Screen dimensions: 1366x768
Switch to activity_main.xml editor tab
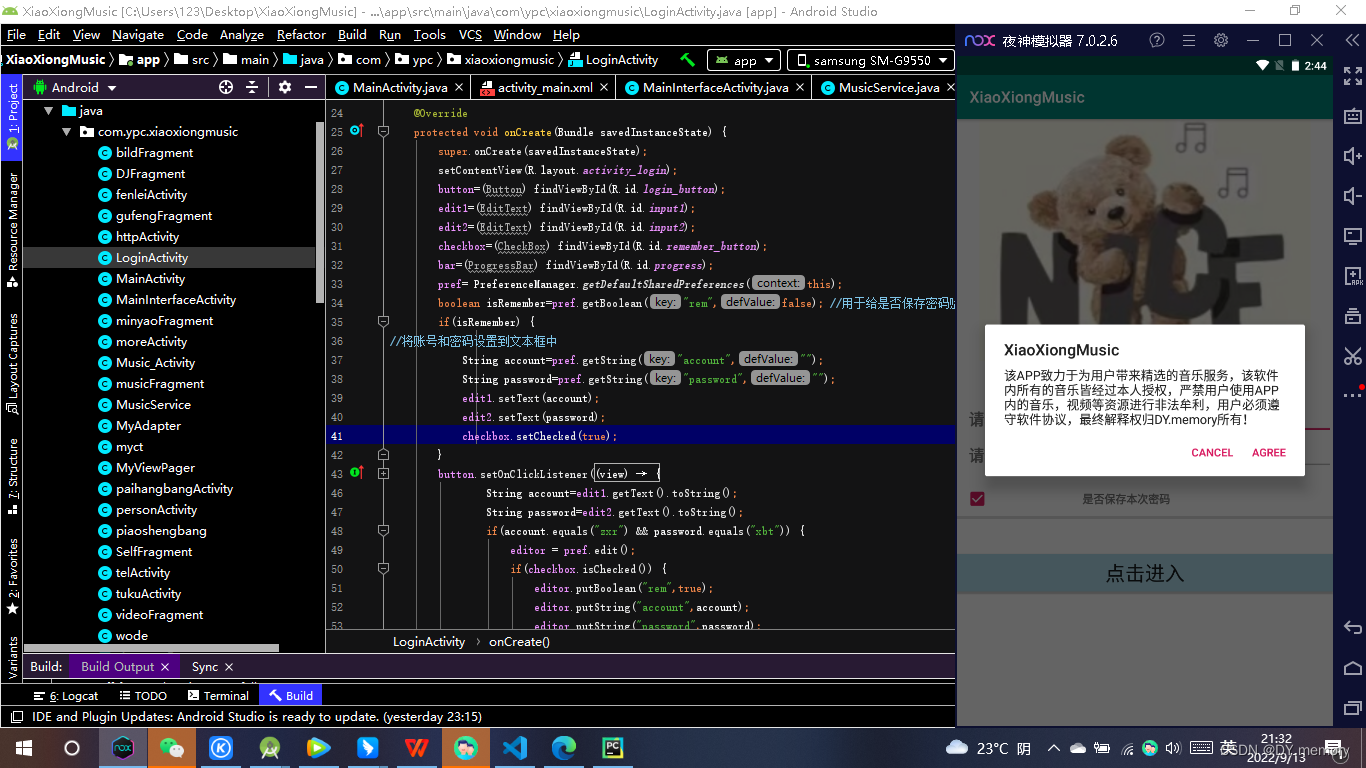pyautogui.click(x=545, y=87)
